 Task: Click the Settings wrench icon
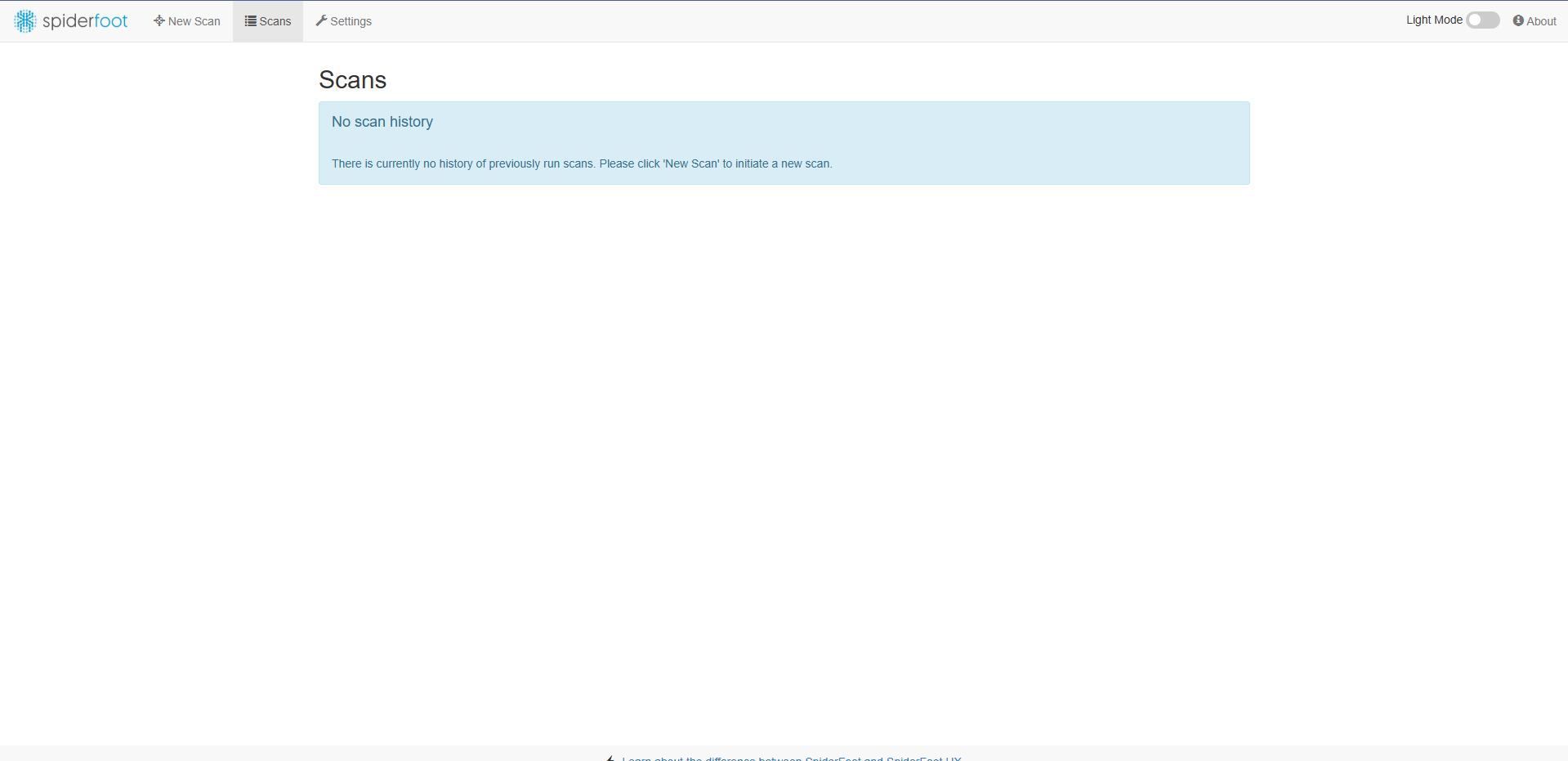(x=321, y=20)
